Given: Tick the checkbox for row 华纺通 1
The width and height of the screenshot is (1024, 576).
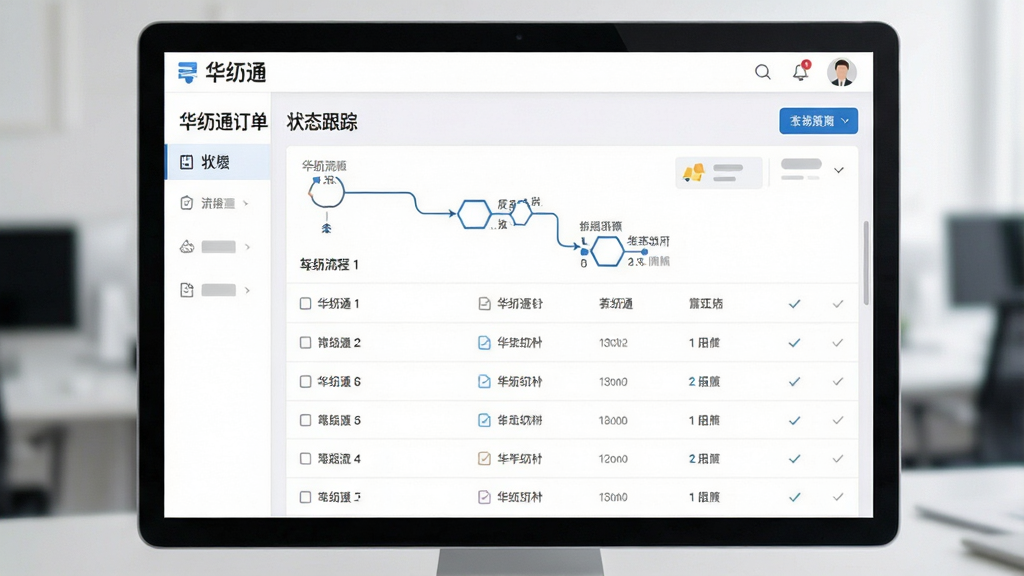Looking at the screenshot, I should tap(305, 304).
